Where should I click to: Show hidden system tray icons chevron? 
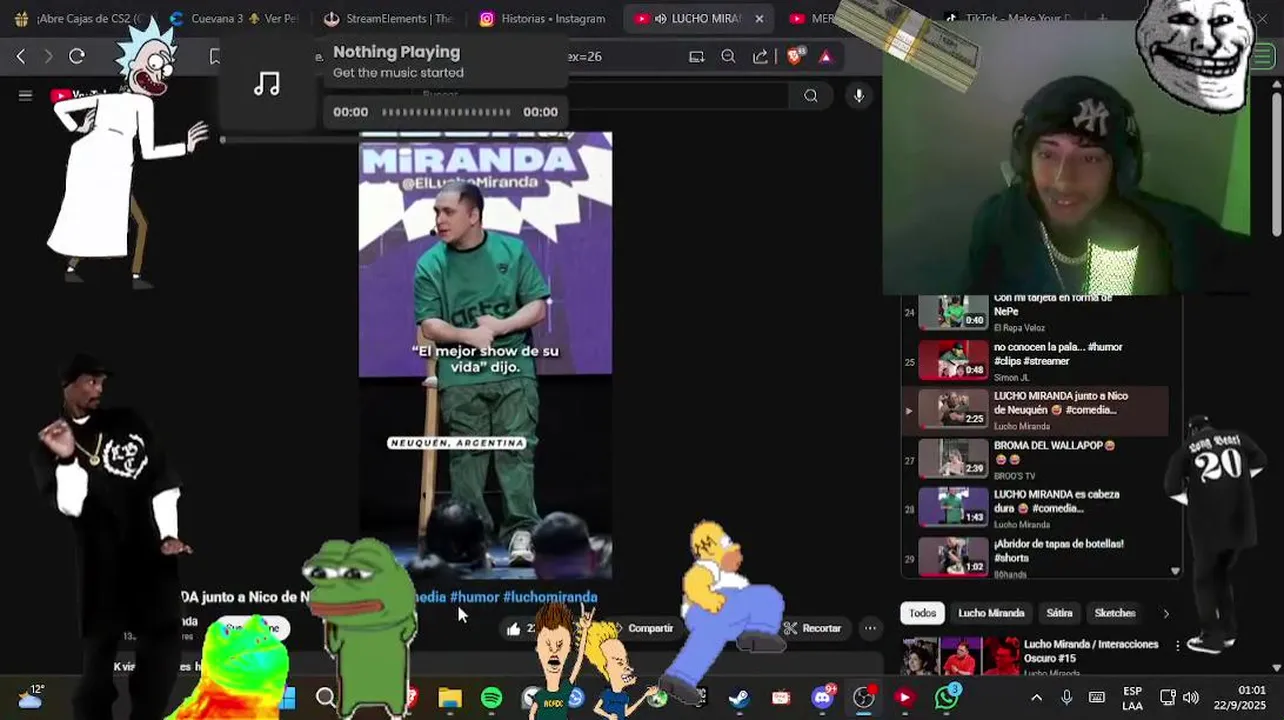coord(1036,698)
